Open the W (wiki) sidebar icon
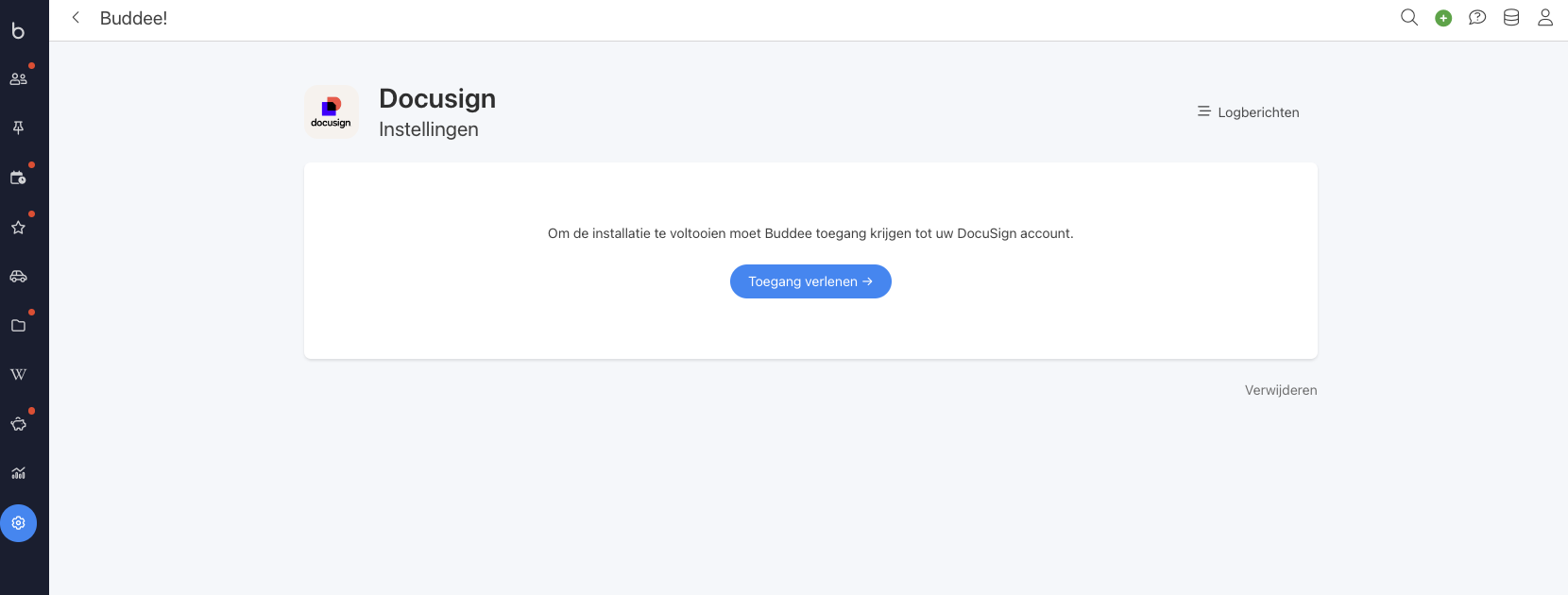 pos(18,375)
